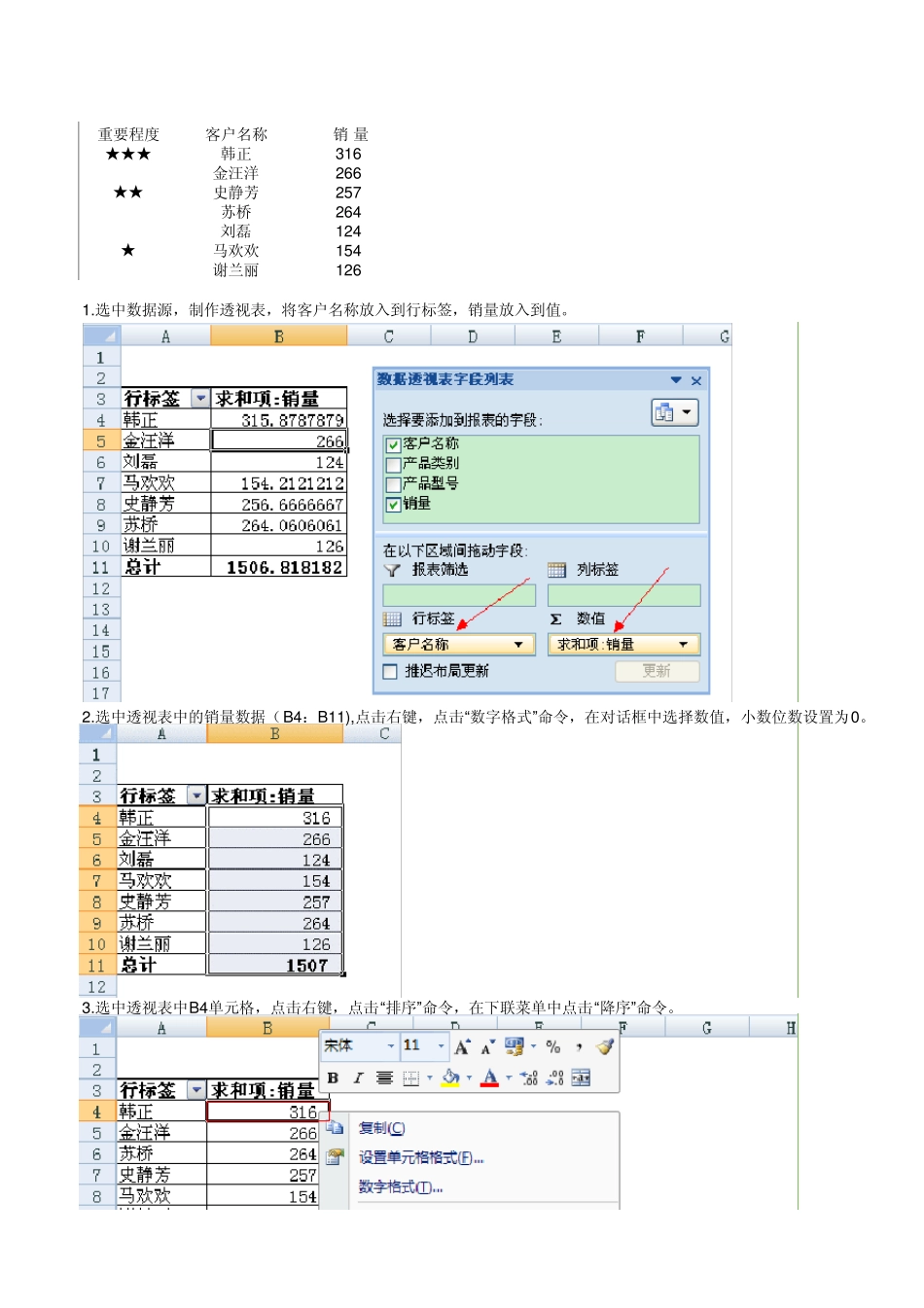The image size is (924, 1308).
Task: Open the 求和项:销量 value field dropdown
Action: click(x=683, y=645)
